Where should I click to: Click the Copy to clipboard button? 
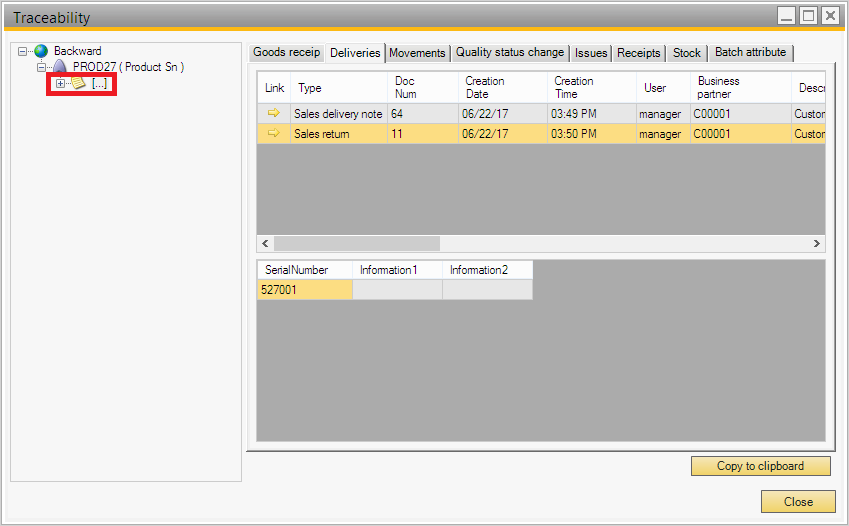760,466
